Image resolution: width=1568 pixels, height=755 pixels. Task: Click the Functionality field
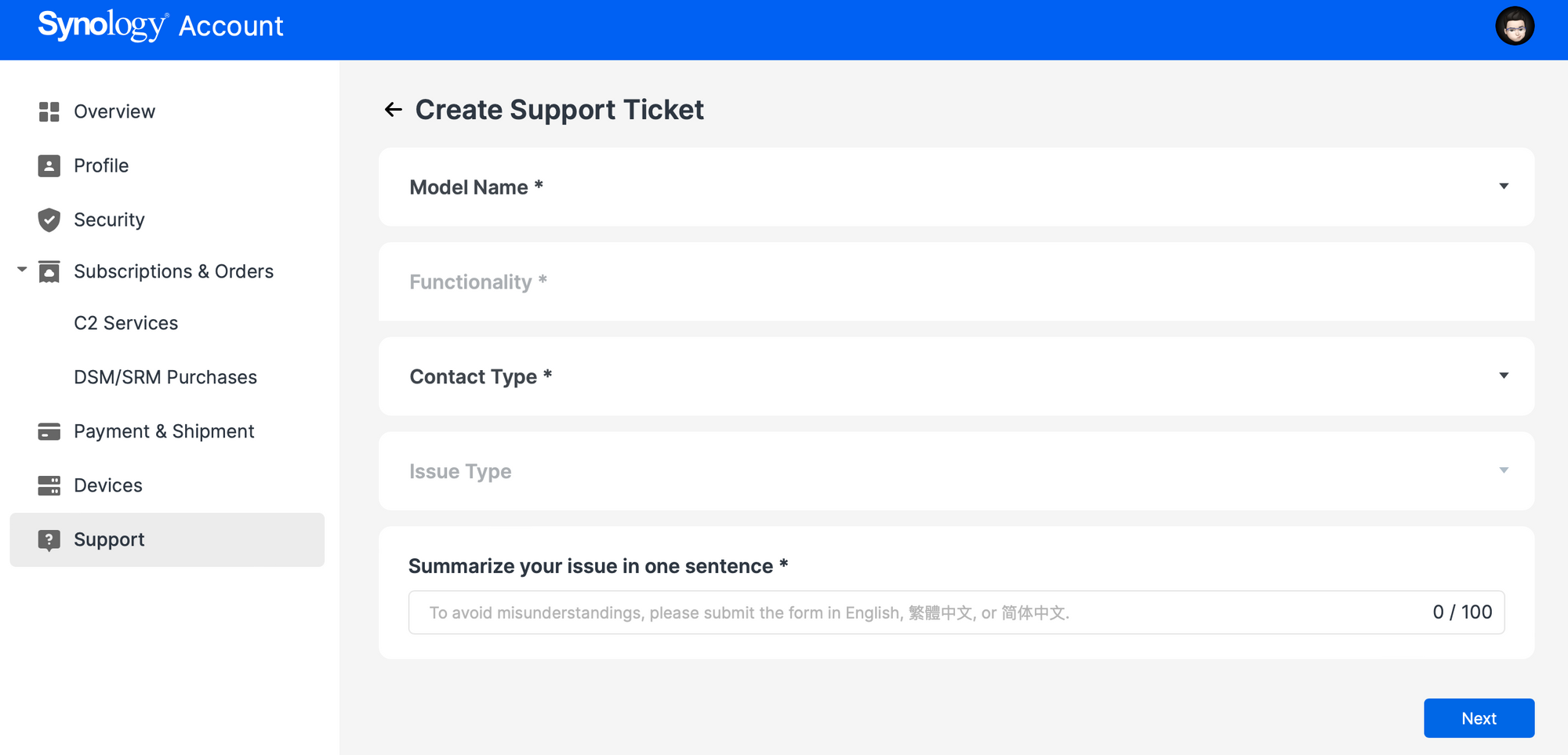click(x=956, y=281)
